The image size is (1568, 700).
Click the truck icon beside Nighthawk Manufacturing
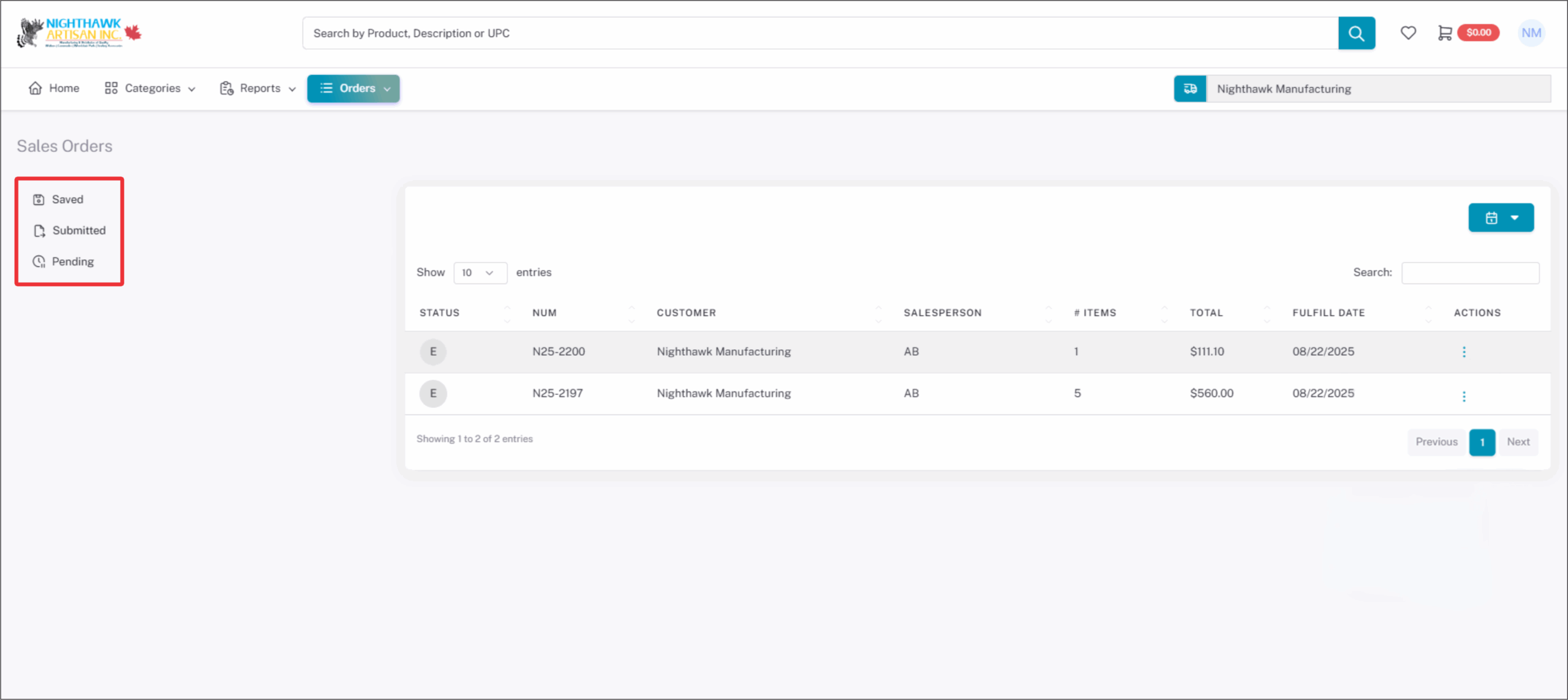coord(1189,89)
